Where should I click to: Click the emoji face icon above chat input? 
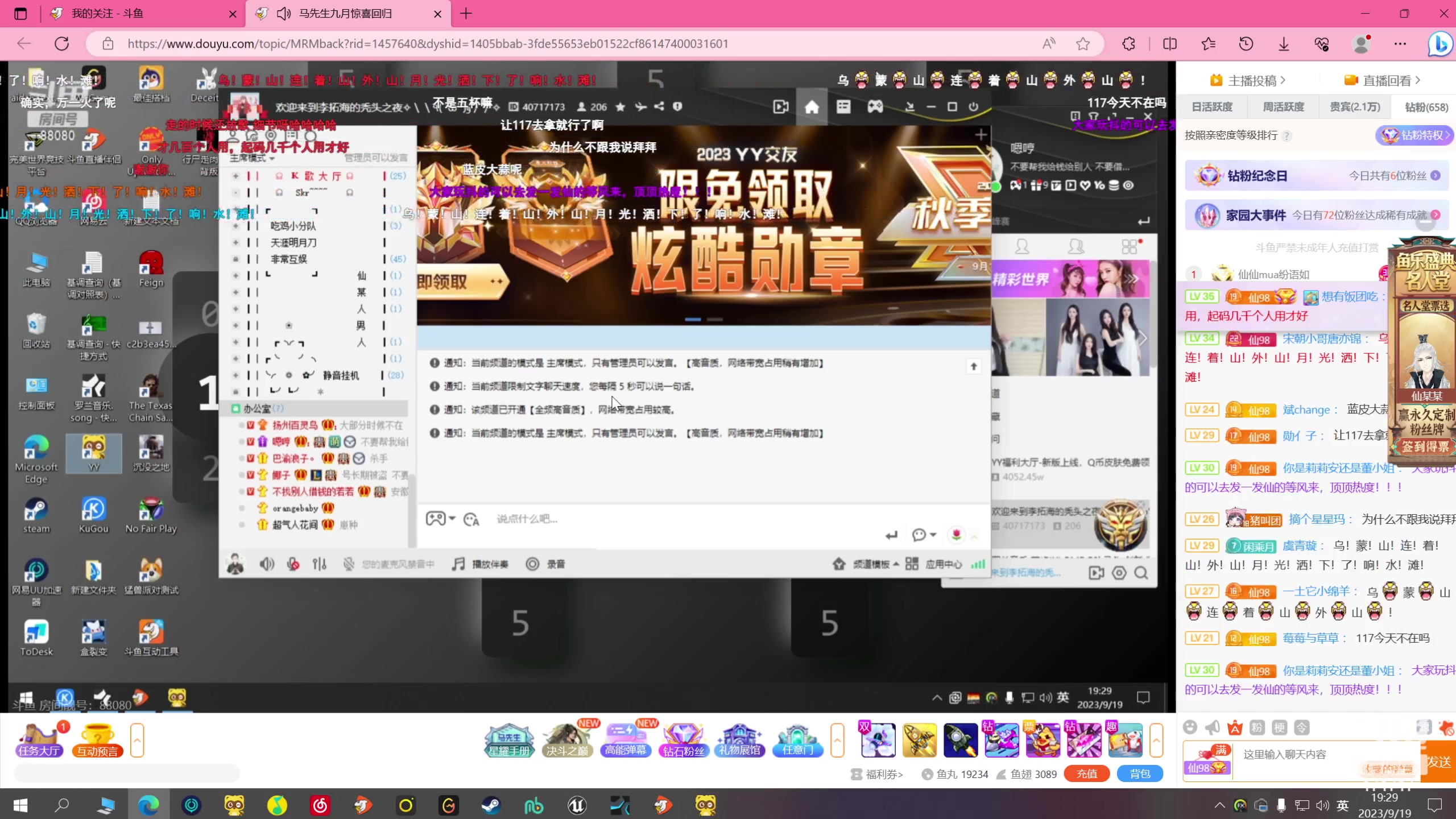click(1190, 727)
